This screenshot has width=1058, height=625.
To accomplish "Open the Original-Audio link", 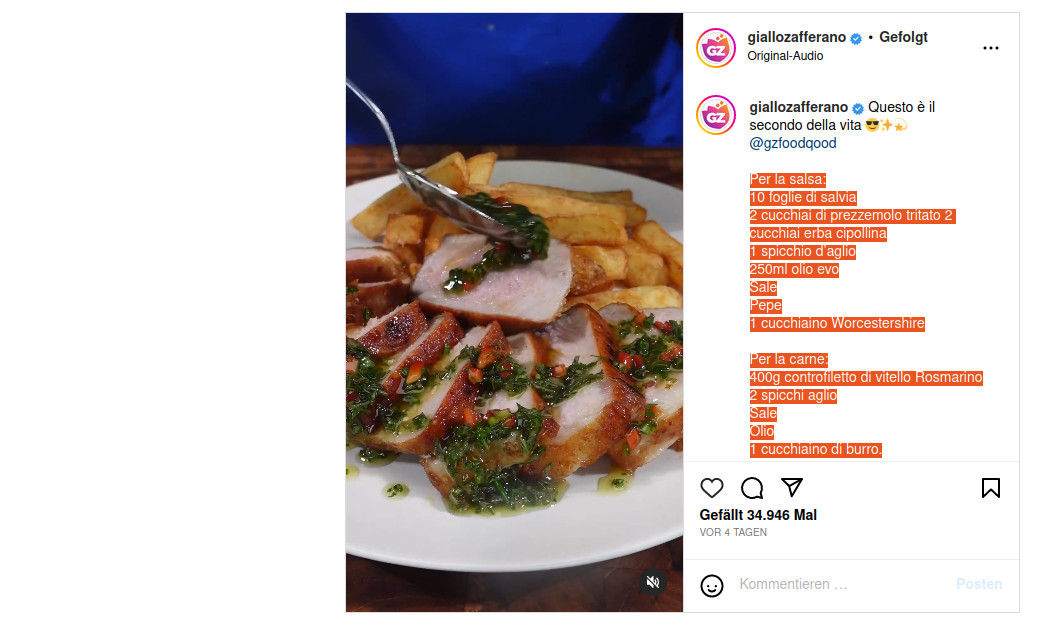I will [785, 56].
